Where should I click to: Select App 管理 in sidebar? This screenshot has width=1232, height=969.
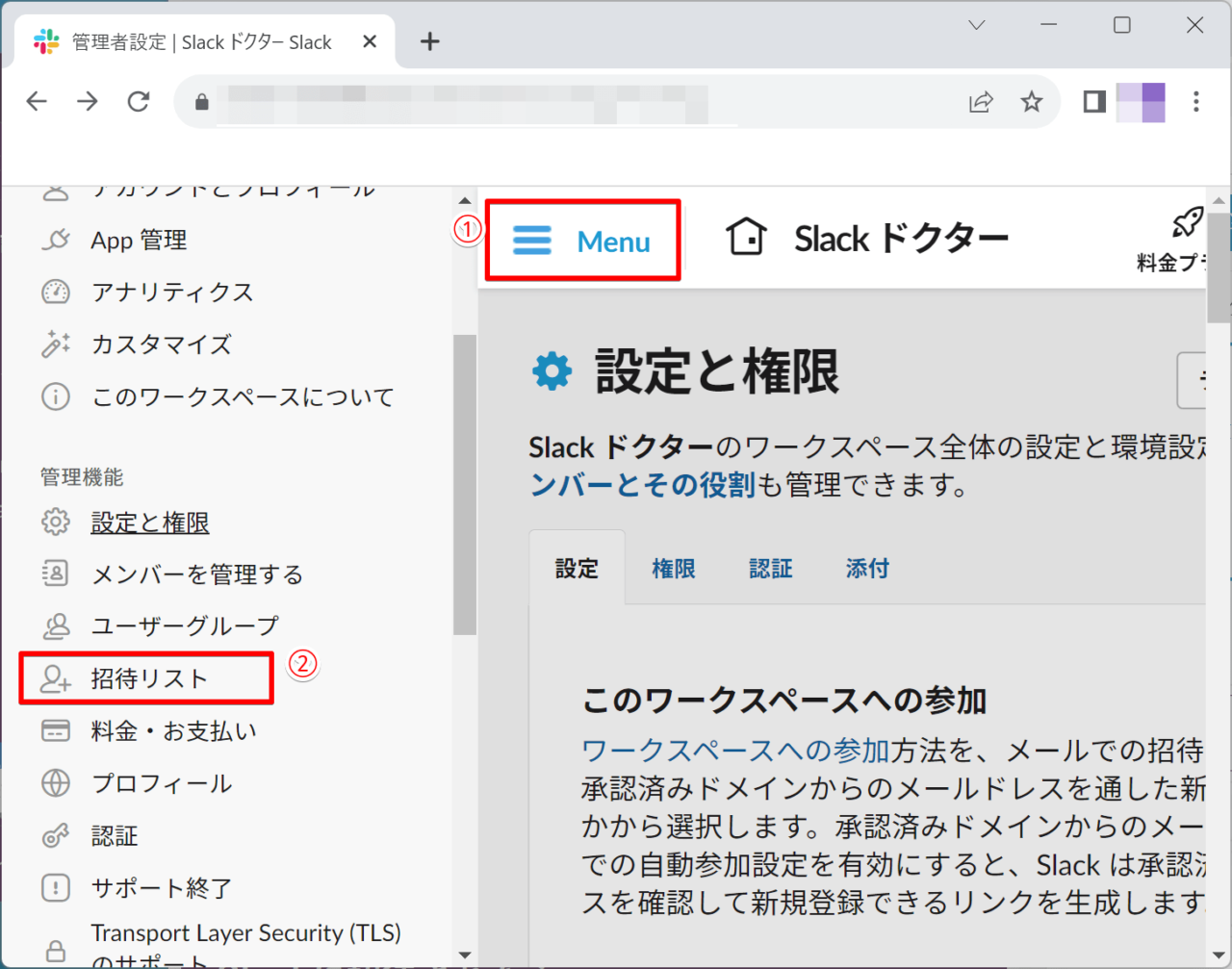(139, 240)
